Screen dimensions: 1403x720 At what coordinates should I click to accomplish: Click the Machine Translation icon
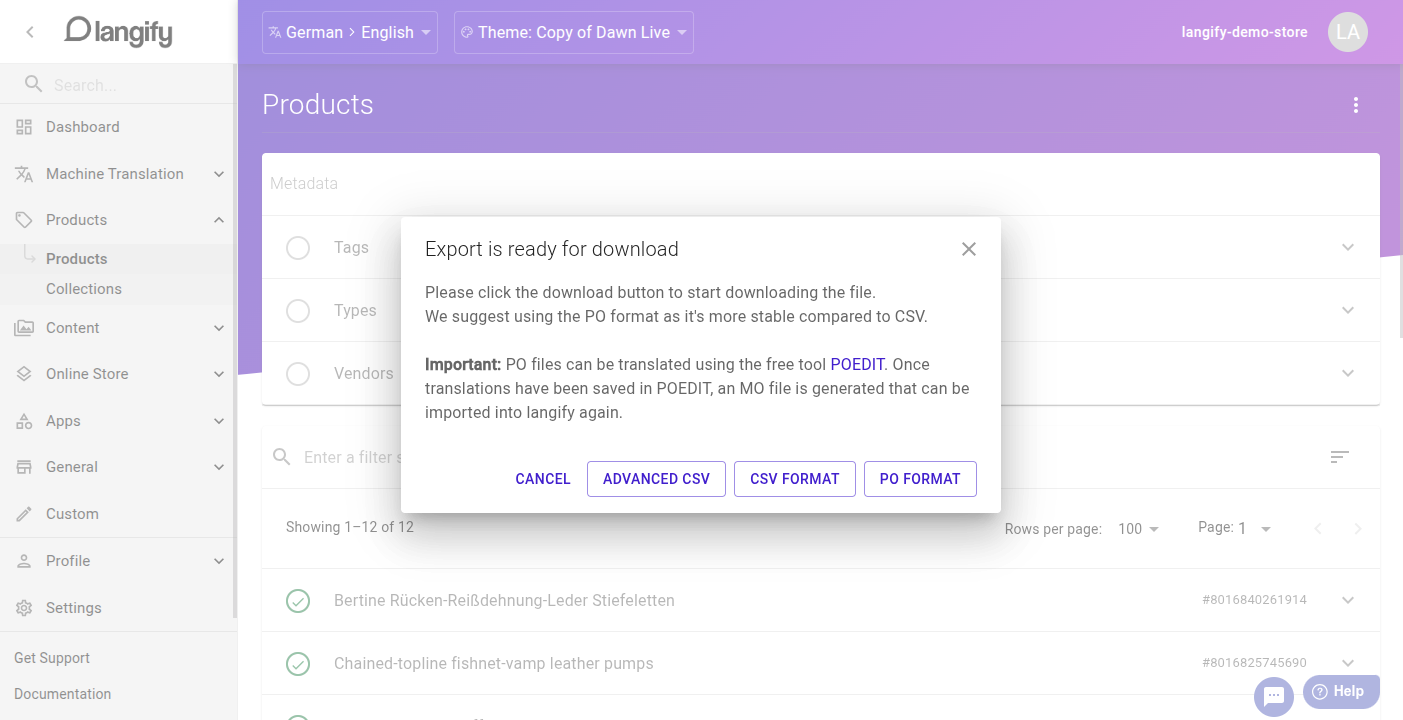[x=24, y=174]
